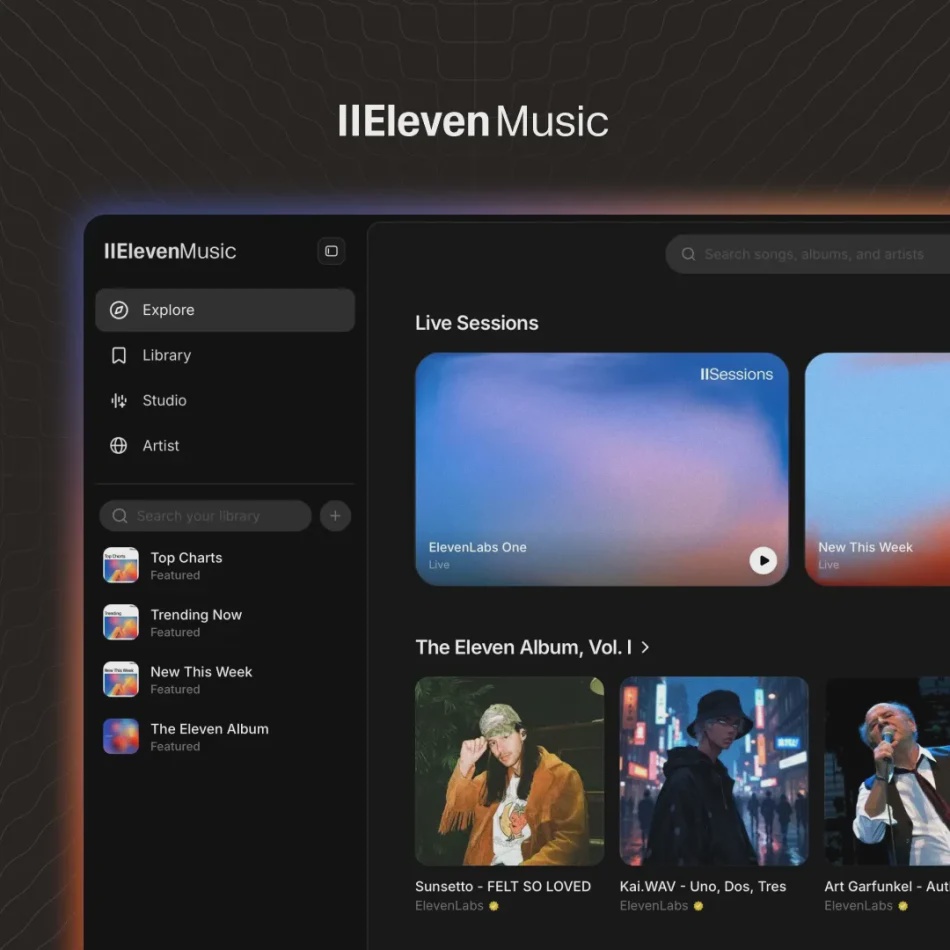Click verified badge under Kai.WAV track
The height and width of the screenshot is (950, 950).
tap(699, 906)
